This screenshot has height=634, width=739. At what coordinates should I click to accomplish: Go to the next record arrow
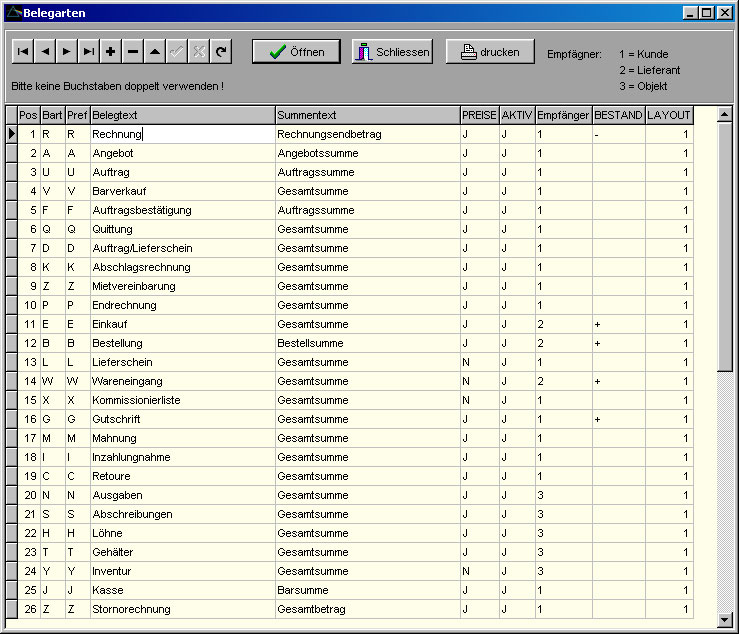66,51
